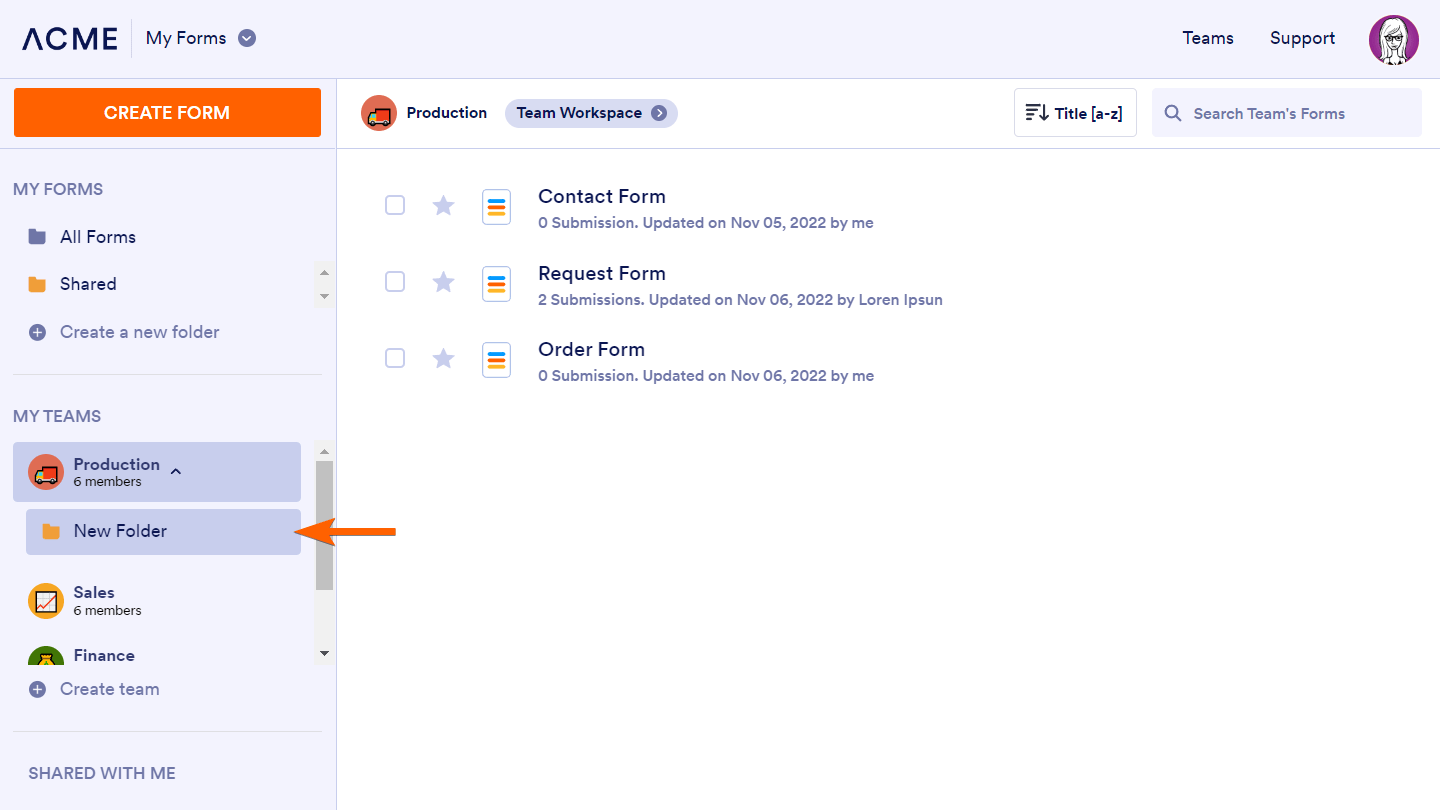This screenshot has width=1440, height=810.
Task: Go to Support page
Action: click(1302, 38)
